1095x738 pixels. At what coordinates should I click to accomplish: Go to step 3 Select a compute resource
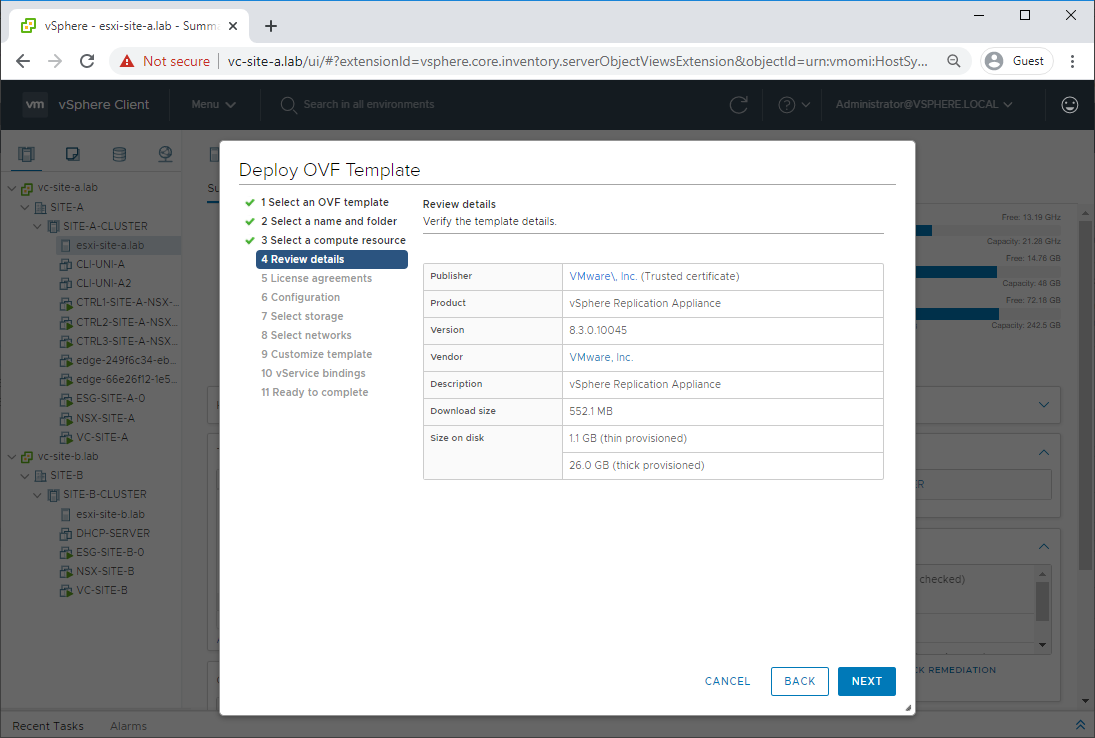[x=333, y=240]
